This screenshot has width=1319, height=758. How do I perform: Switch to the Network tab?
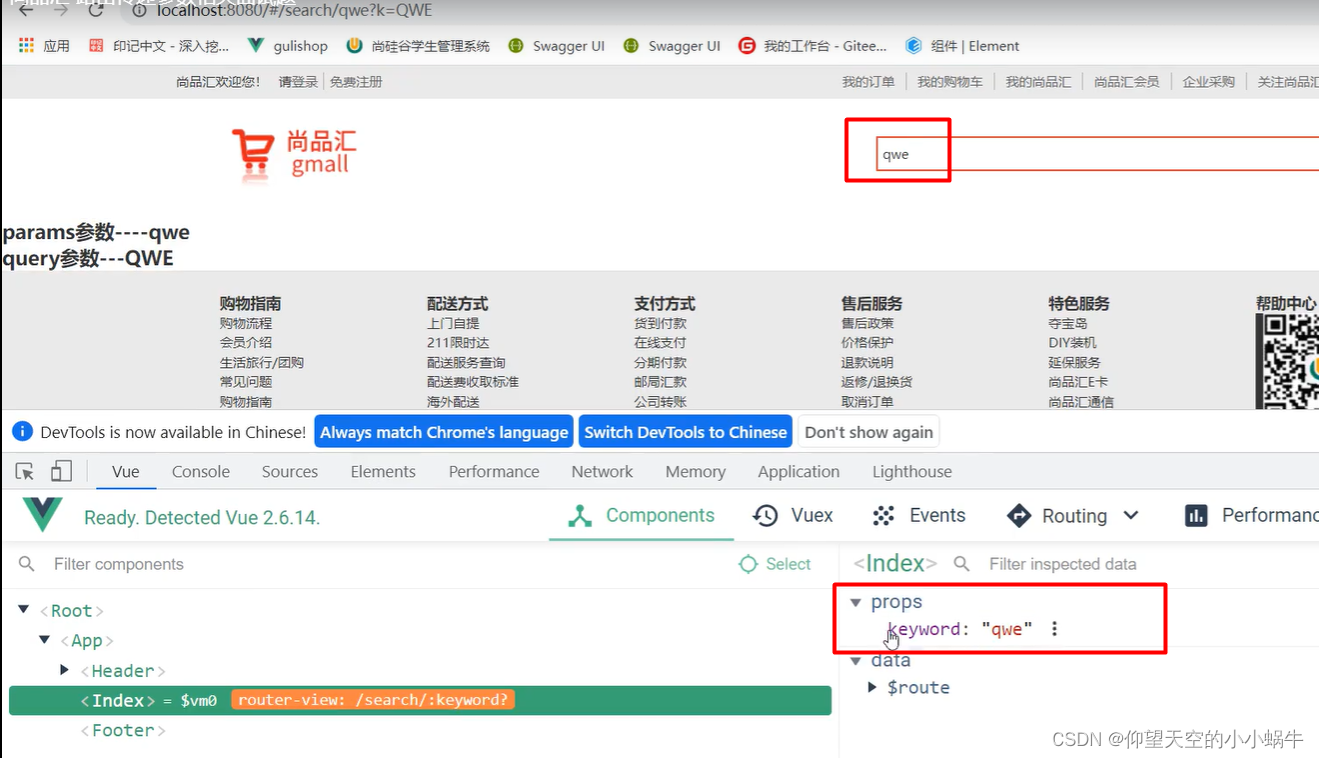click(602, 471)
